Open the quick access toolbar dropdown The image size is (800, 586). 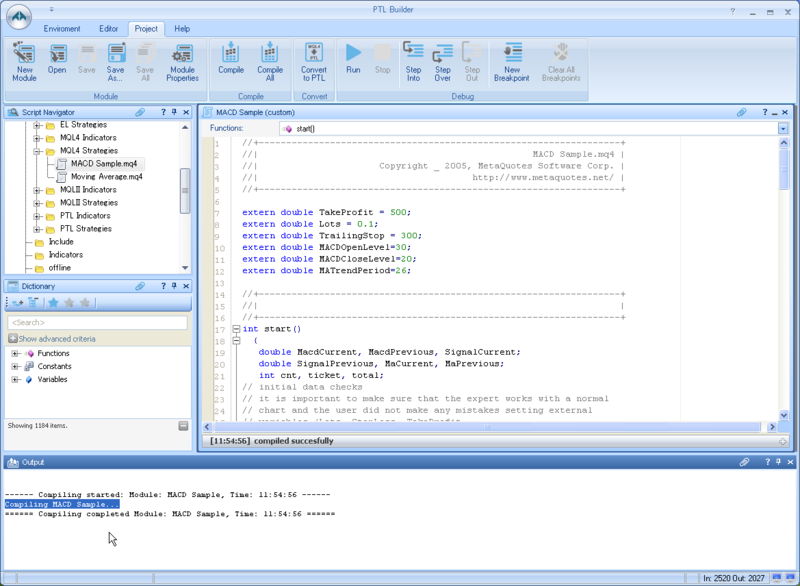[52, 9]
